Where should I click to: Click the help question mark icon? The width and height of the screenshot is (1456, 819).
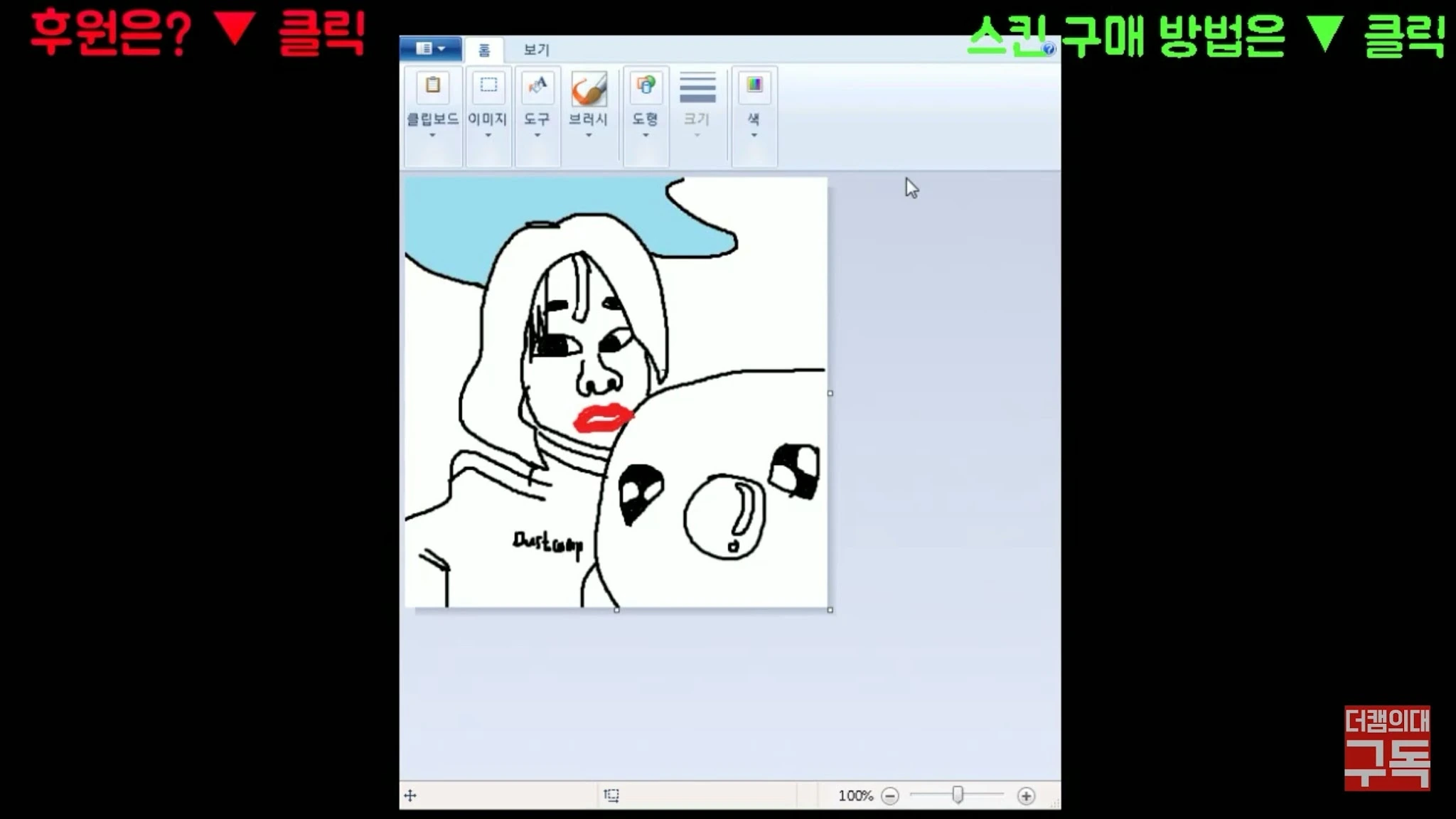pyautogui.click(x=1049, y=48)
